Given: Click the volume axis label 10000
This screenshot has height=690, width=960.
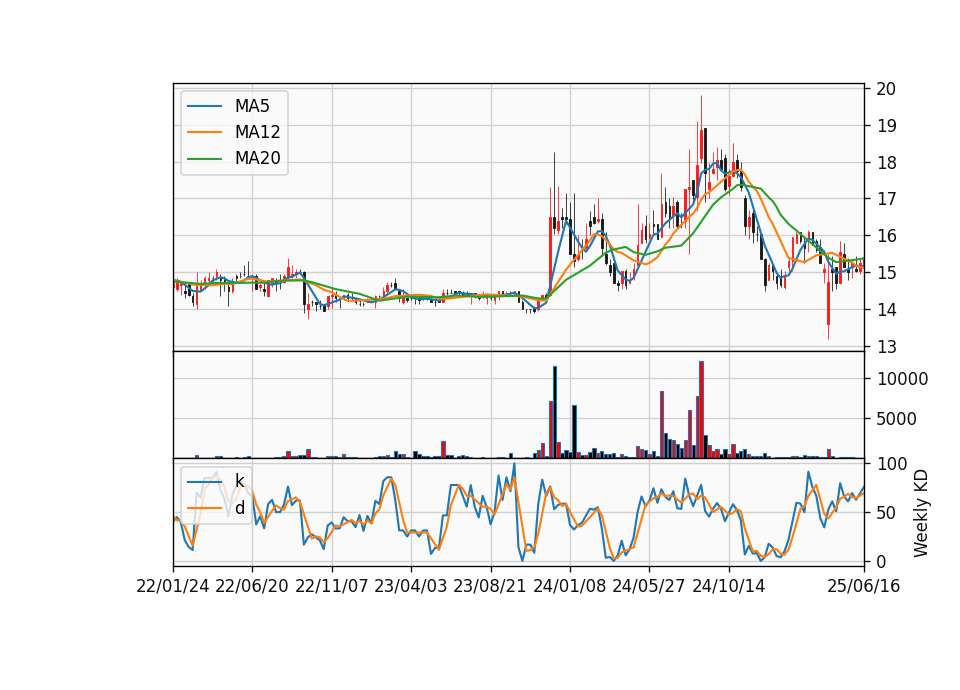Looking at the screenshot, I should pyautogui.click(x=902, y=379).
